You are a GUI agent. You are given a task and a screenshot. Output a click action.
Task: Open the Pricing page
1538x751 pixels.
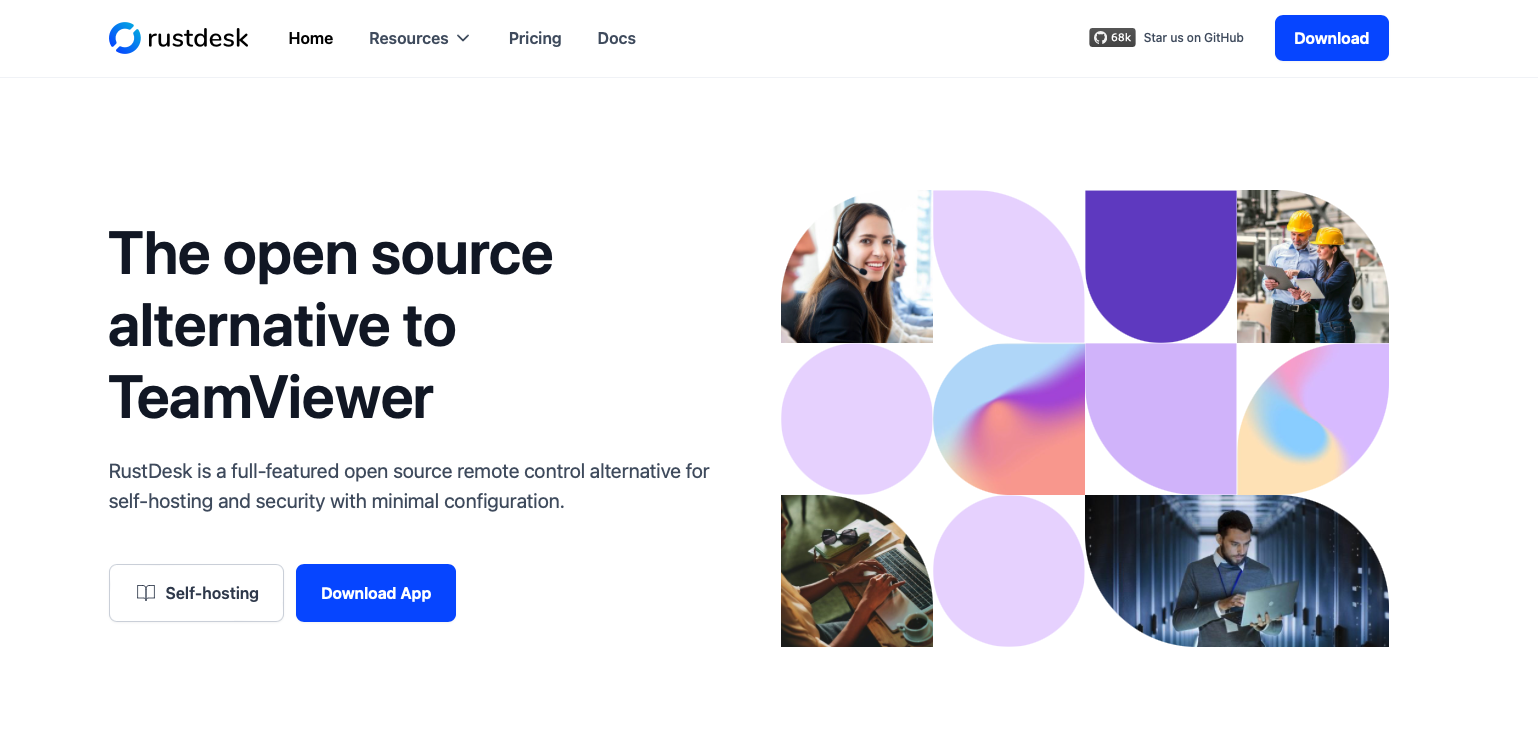tap(535, 38)
